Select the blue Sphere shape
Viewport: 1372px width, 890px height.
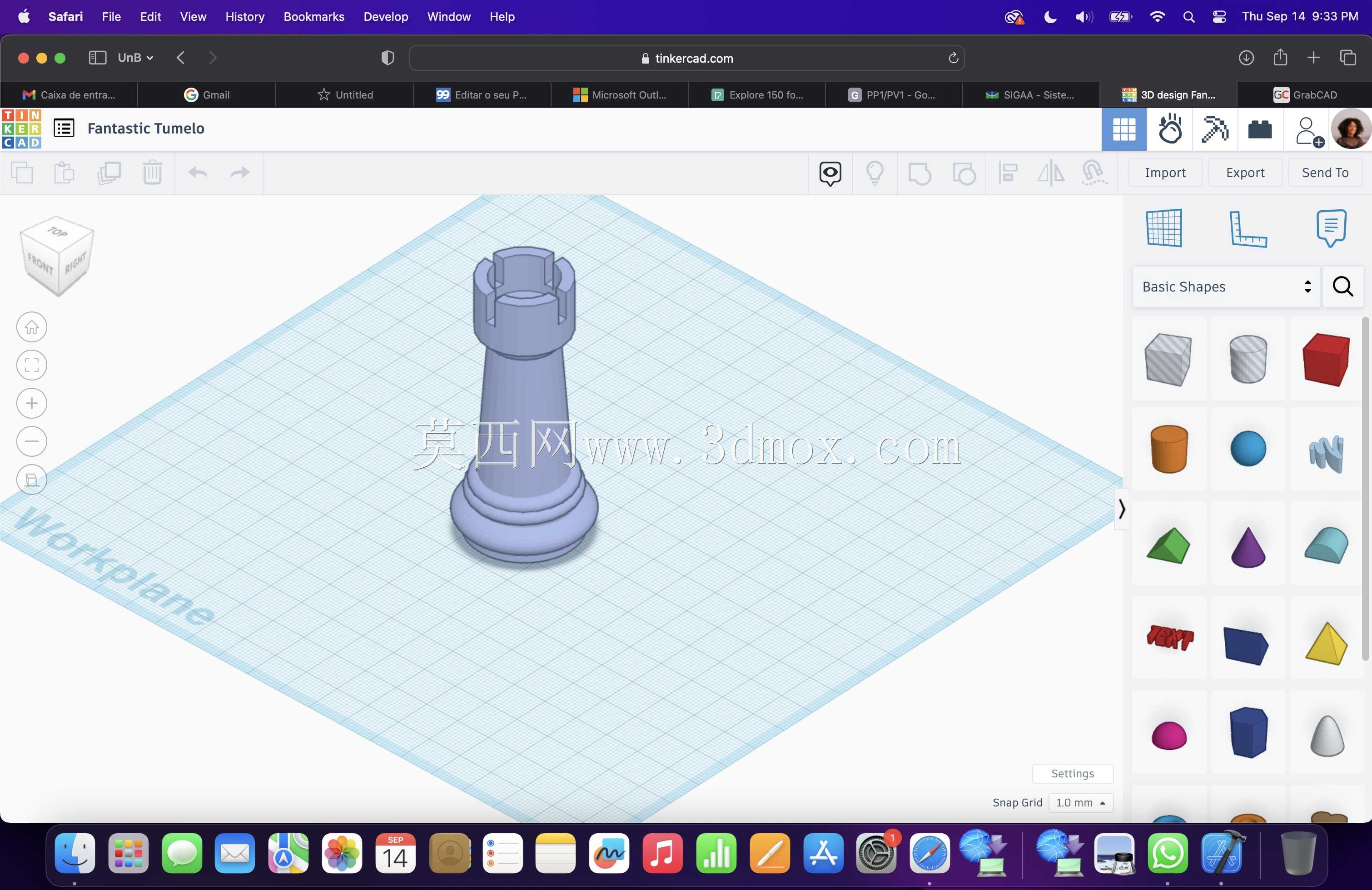click(1248, 448)
